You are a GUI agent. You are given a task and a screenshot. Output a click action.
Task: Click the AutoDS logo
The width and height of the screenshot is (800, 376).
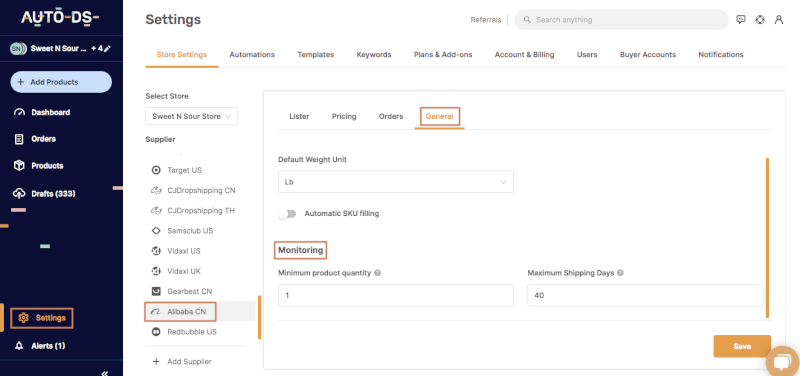point(60,18)
